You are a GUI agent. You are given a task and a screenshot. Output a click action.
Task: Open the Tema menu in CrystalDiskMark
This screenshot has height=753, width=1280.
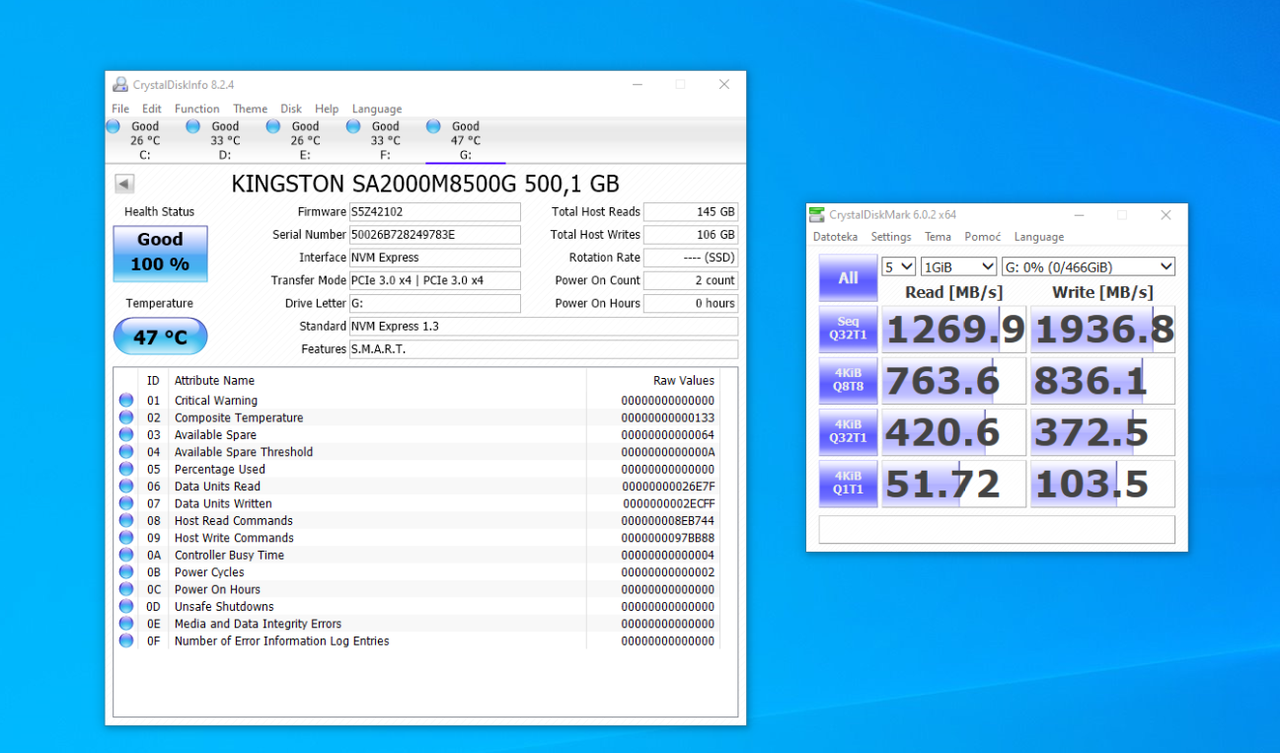(938, 237)
